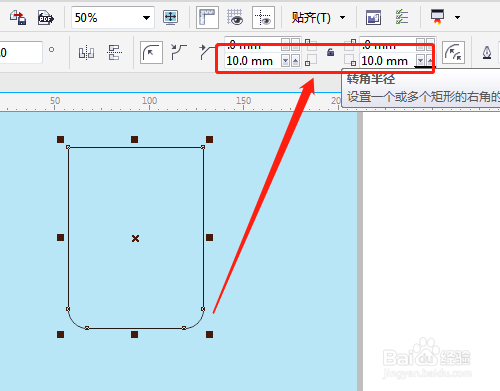This screenshot has width=500, height=391.
Task: Toggle the show guidelines button
Action: coord(263,17)
